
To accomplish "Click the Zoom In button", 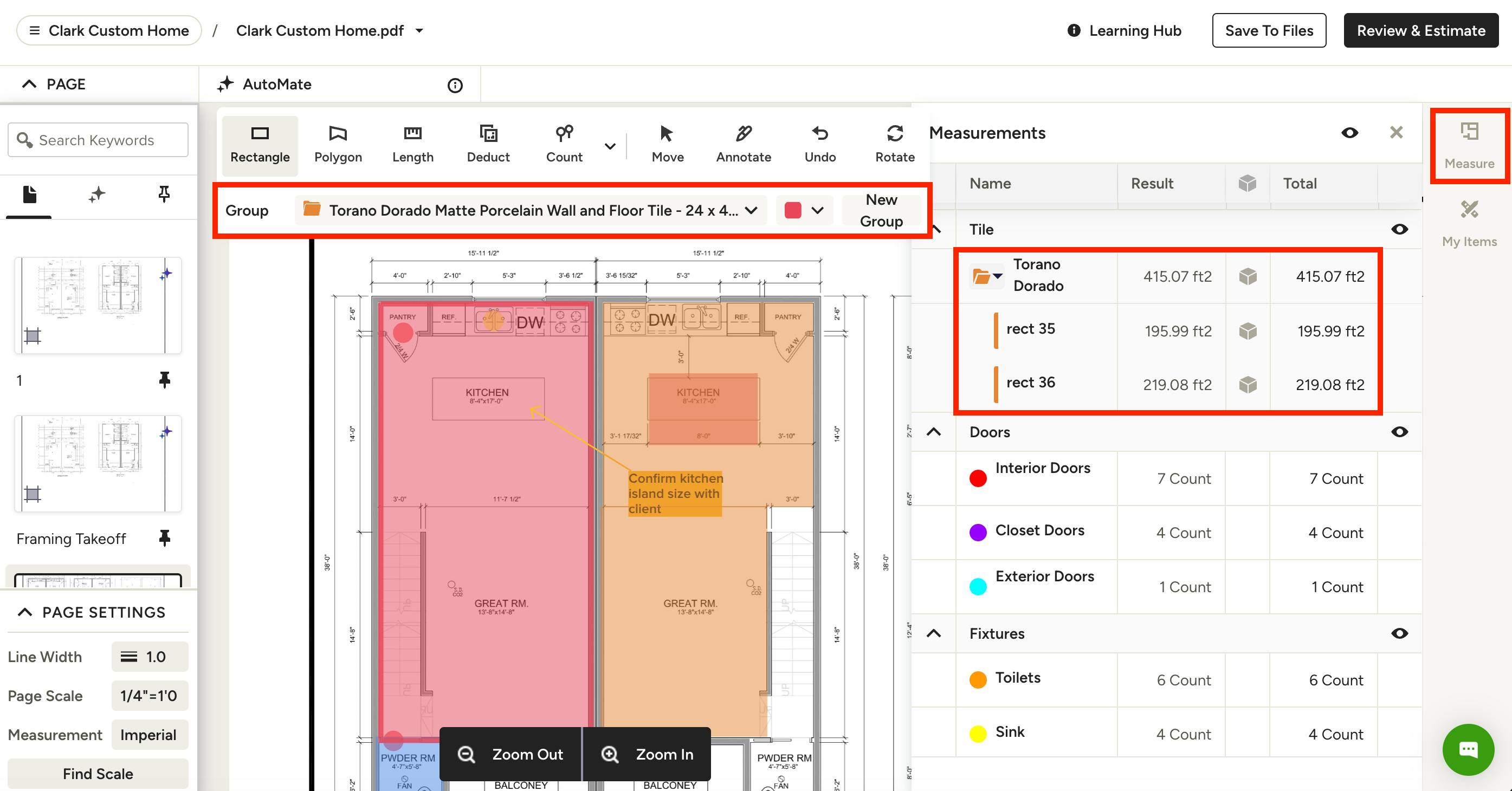I will pos(647,754).
